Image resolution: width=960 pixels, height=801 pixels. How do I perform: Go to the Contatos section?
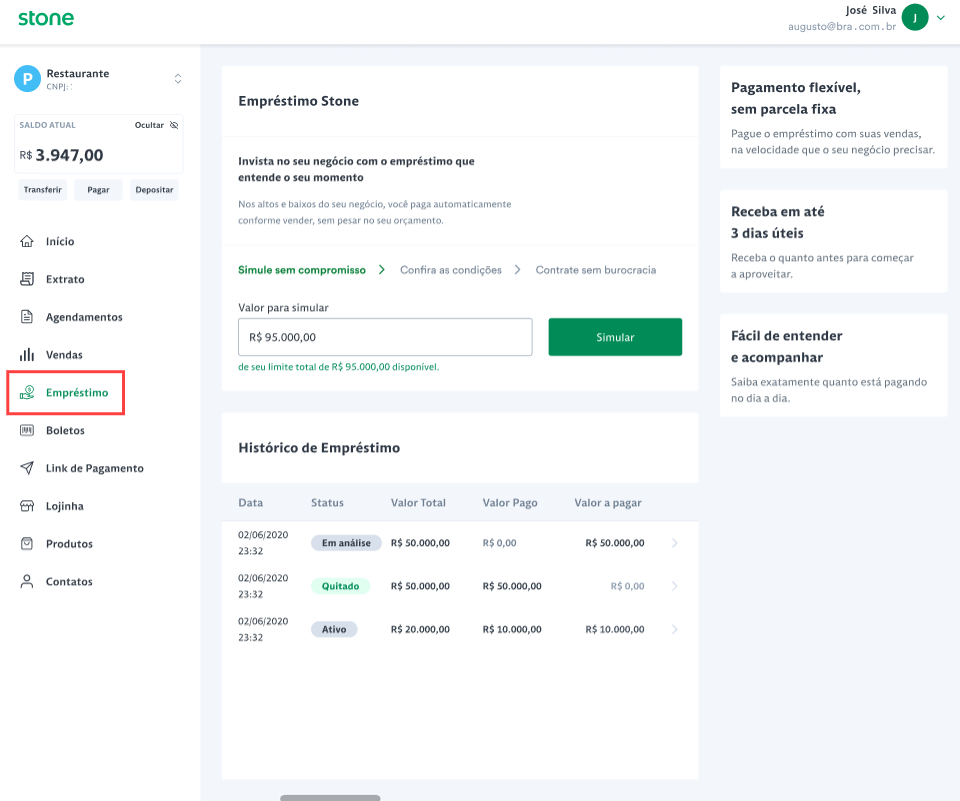(x=69, y=582)
